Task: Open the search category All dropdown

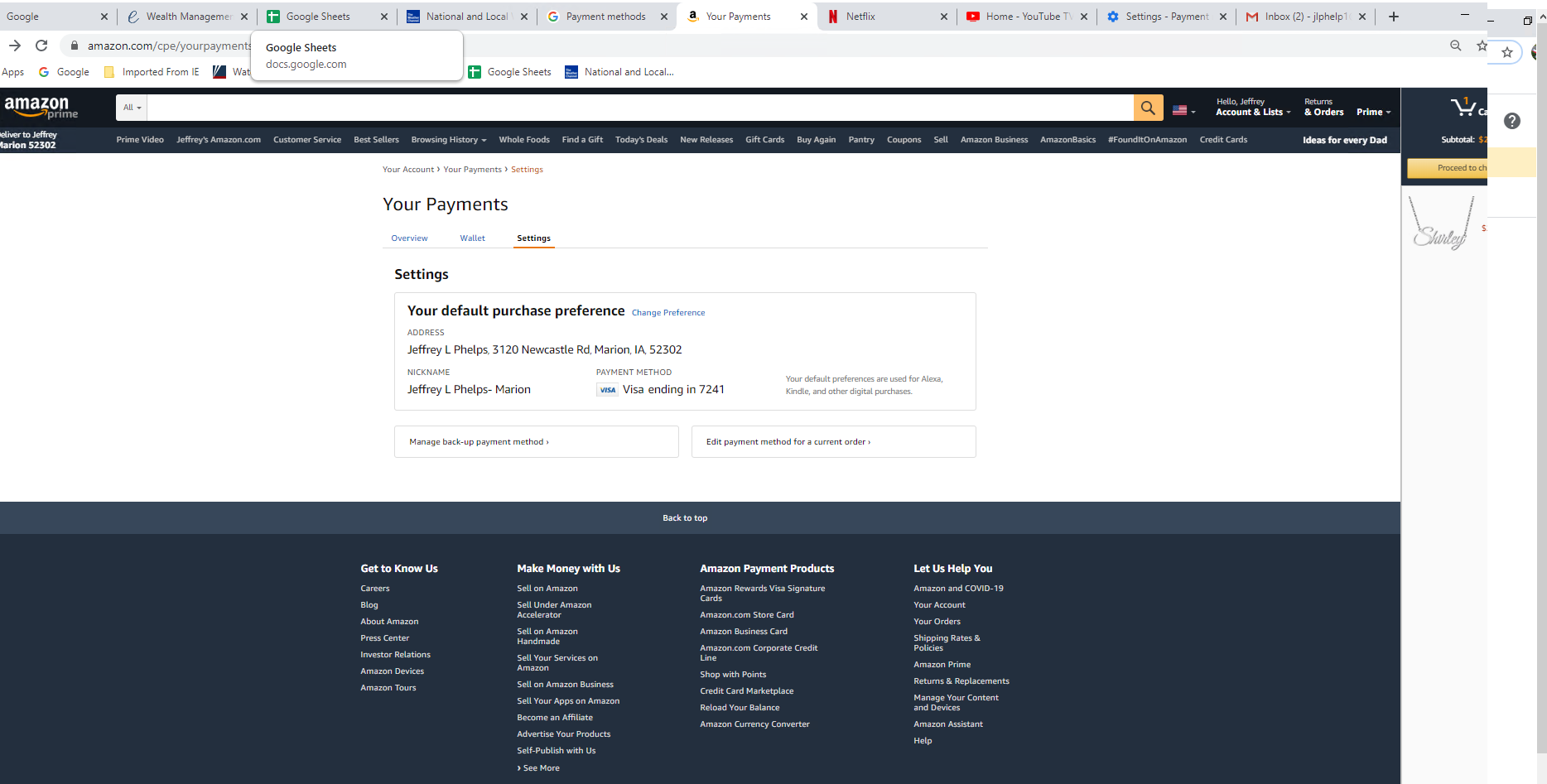Action: point(133,108)
